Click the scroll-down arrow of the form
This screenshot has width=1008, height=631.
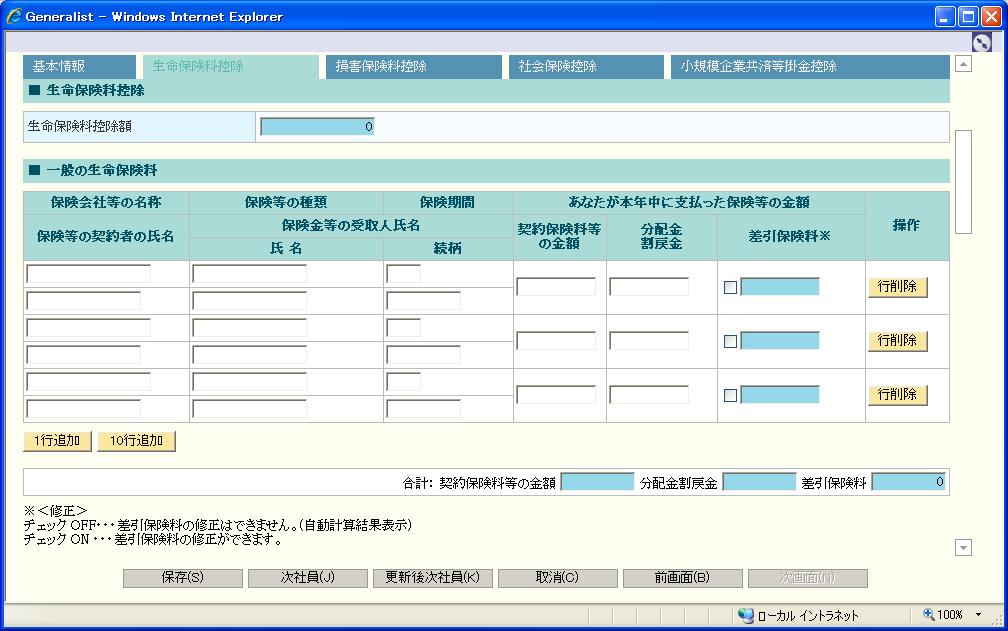(964, 547)
